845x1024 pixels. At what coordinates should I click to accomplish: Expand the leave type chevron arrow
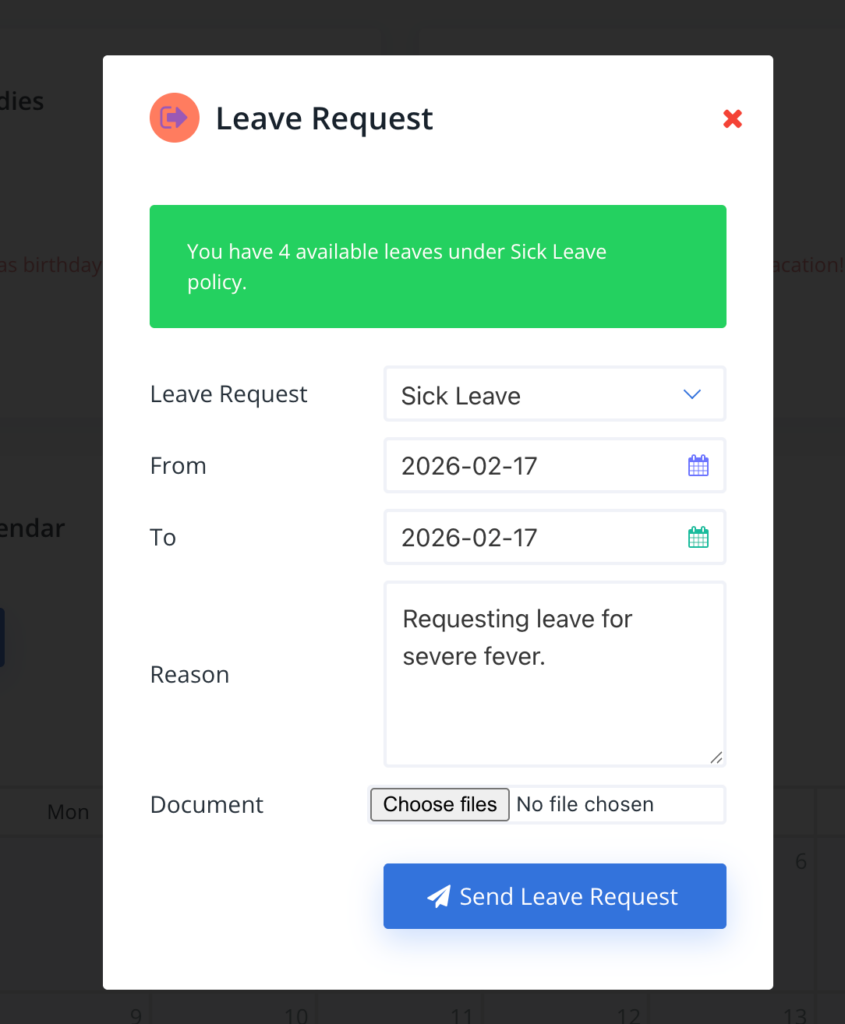[x=692, y=394]
